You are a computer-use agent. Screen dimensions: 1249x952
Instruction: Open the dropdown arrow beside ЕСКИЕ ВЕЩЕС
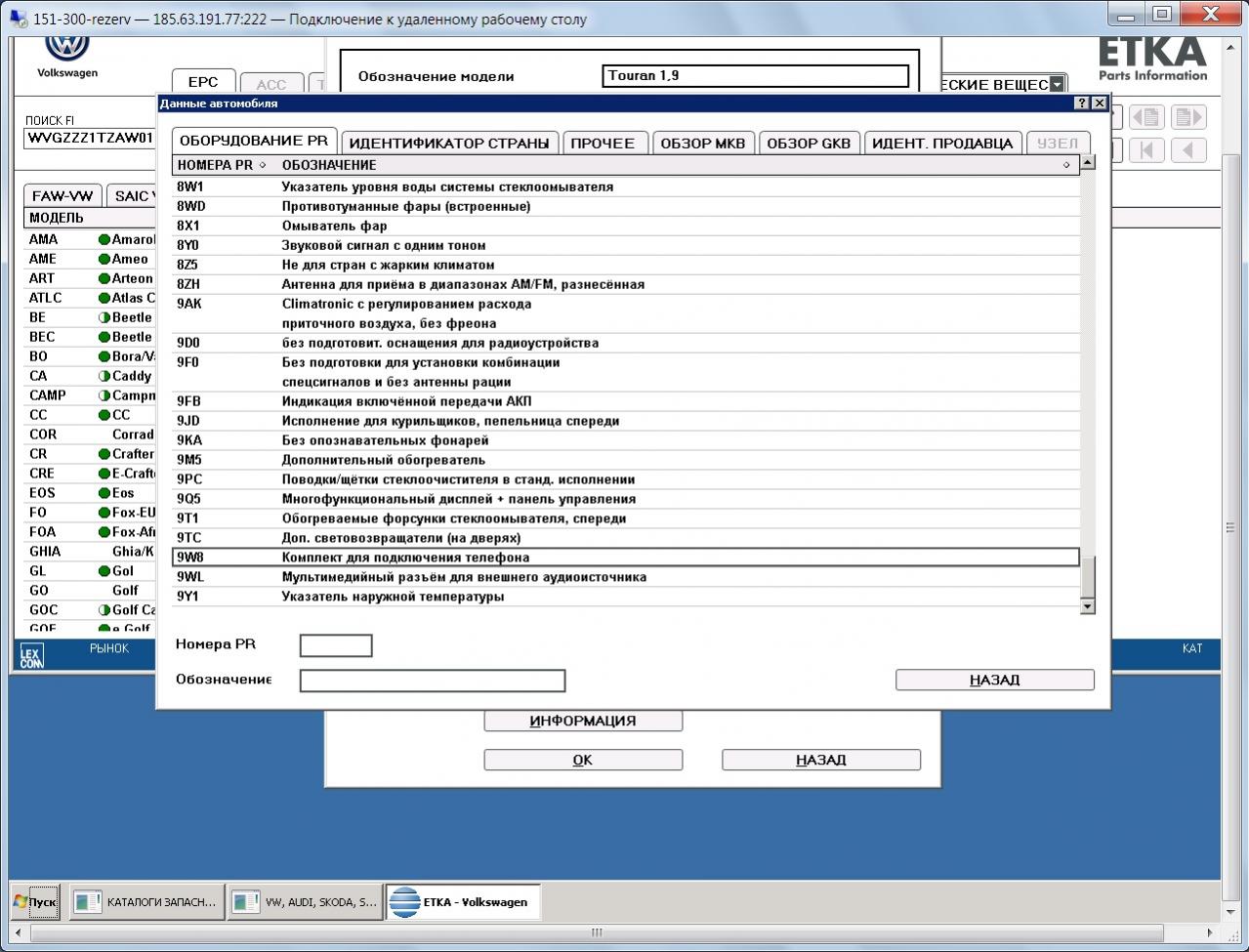(1057, 85)
